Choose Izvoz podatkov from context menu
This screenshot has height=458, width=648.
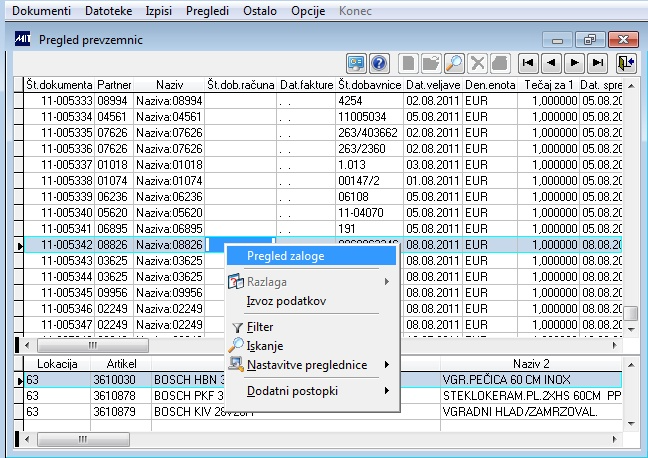click(286, 301)
